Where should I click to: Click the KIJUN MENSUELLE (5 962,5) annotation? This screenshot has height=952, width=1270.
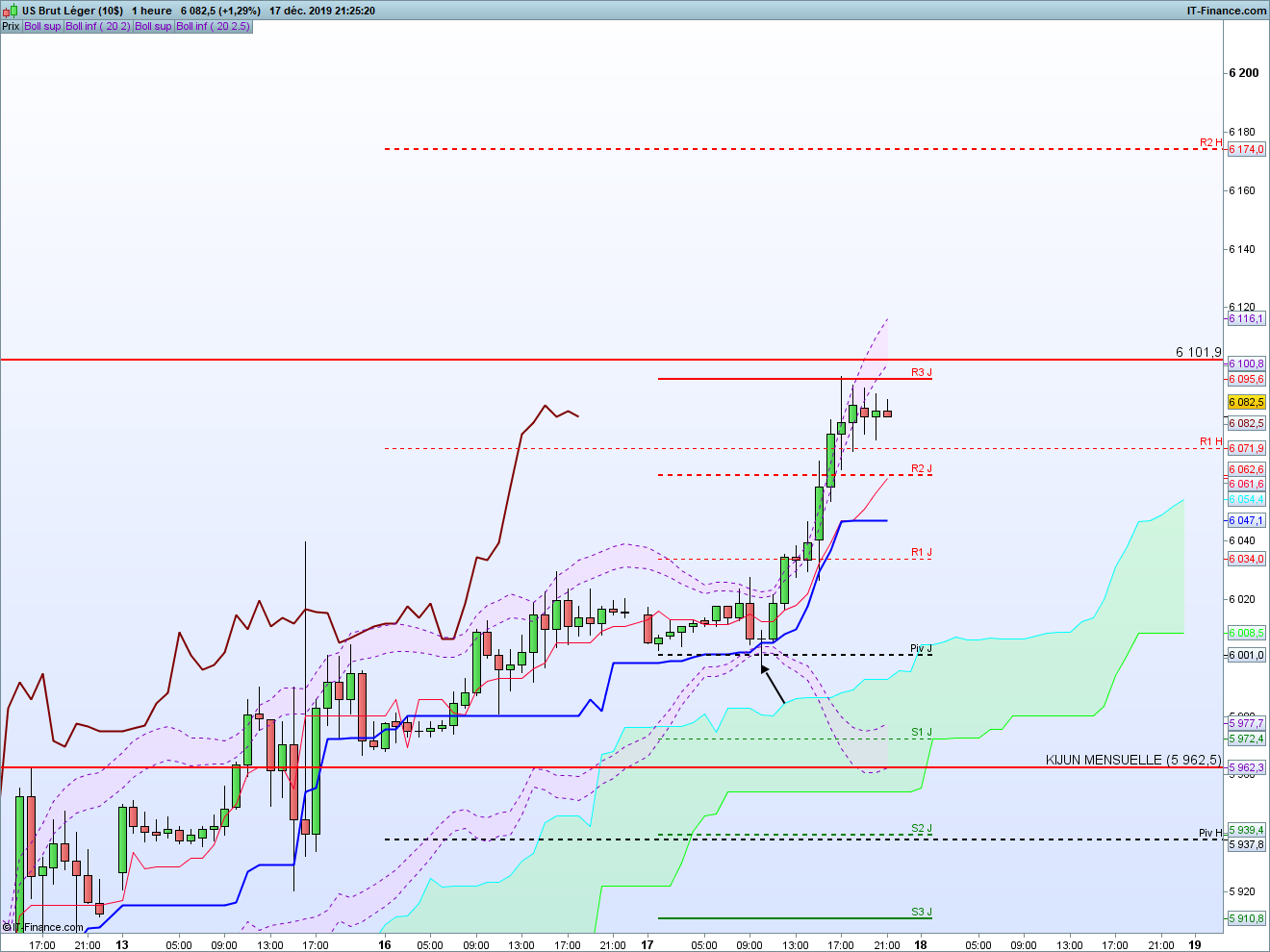click(x=1133, y=760)
